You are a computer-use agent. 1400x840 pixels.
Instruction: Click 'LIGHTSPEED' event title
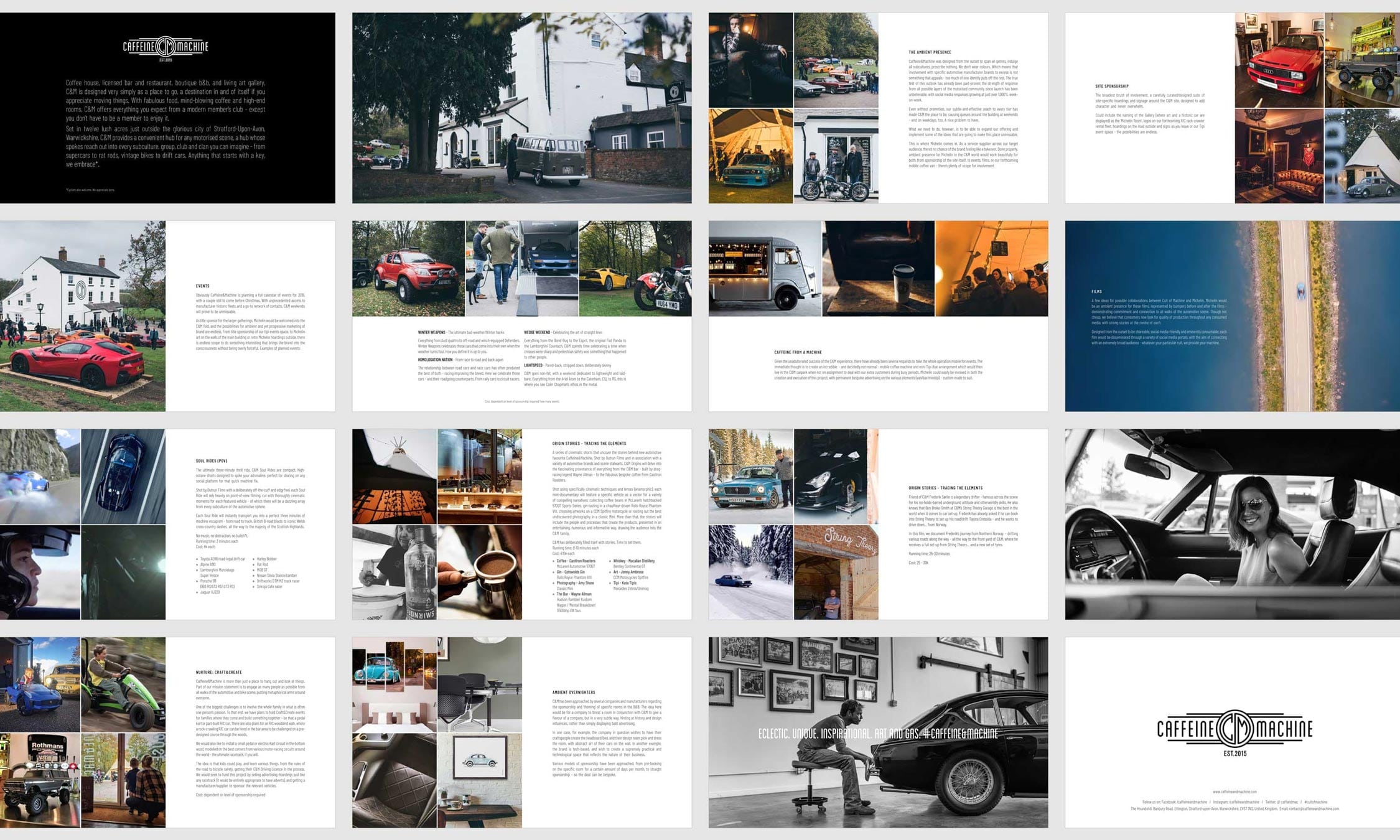click(533, 366)
